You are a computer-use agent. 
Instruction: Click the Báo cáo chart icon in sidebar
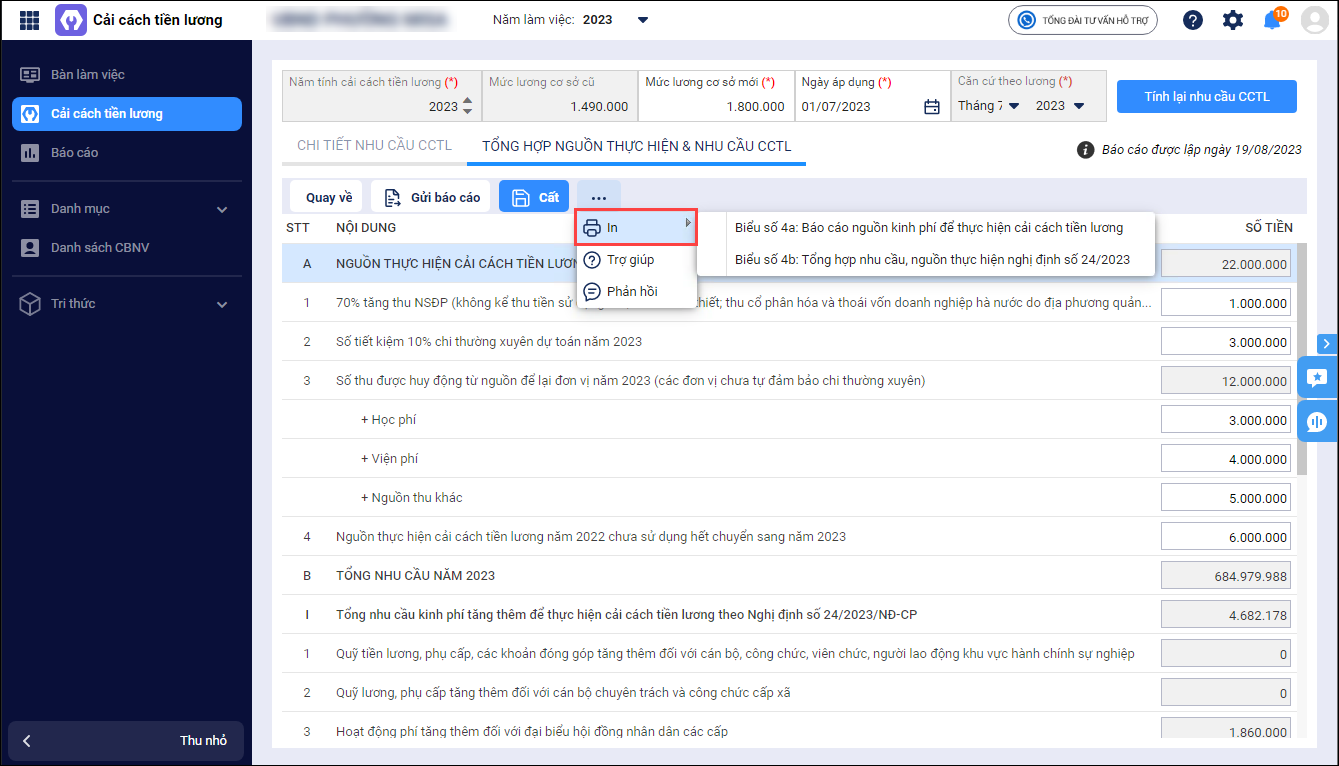(x=30, y=153)
